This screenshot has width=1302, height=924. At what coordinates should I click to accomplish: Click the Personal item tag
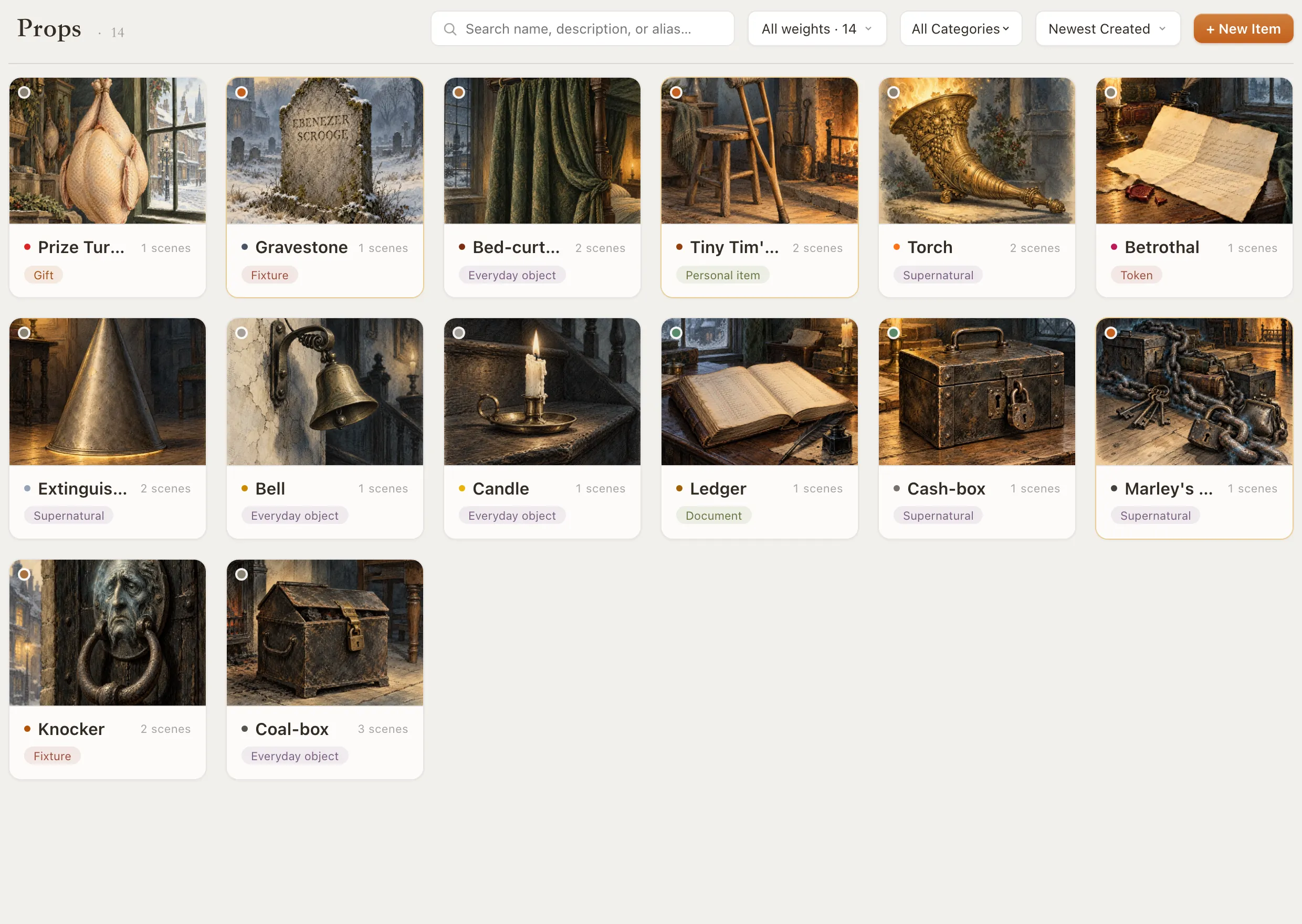point(722,275)
